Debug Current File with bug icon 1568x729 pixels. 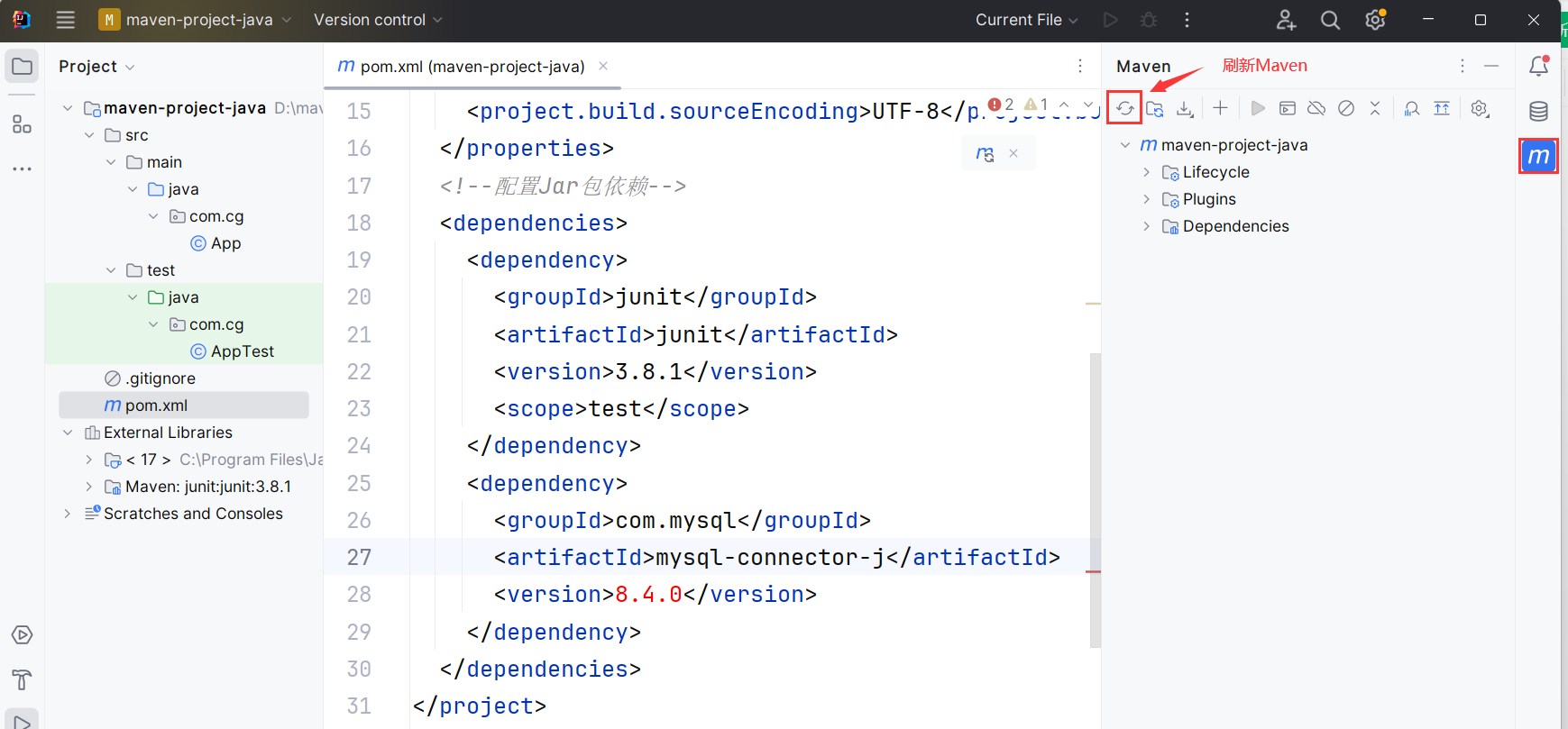coord(1149,20)
